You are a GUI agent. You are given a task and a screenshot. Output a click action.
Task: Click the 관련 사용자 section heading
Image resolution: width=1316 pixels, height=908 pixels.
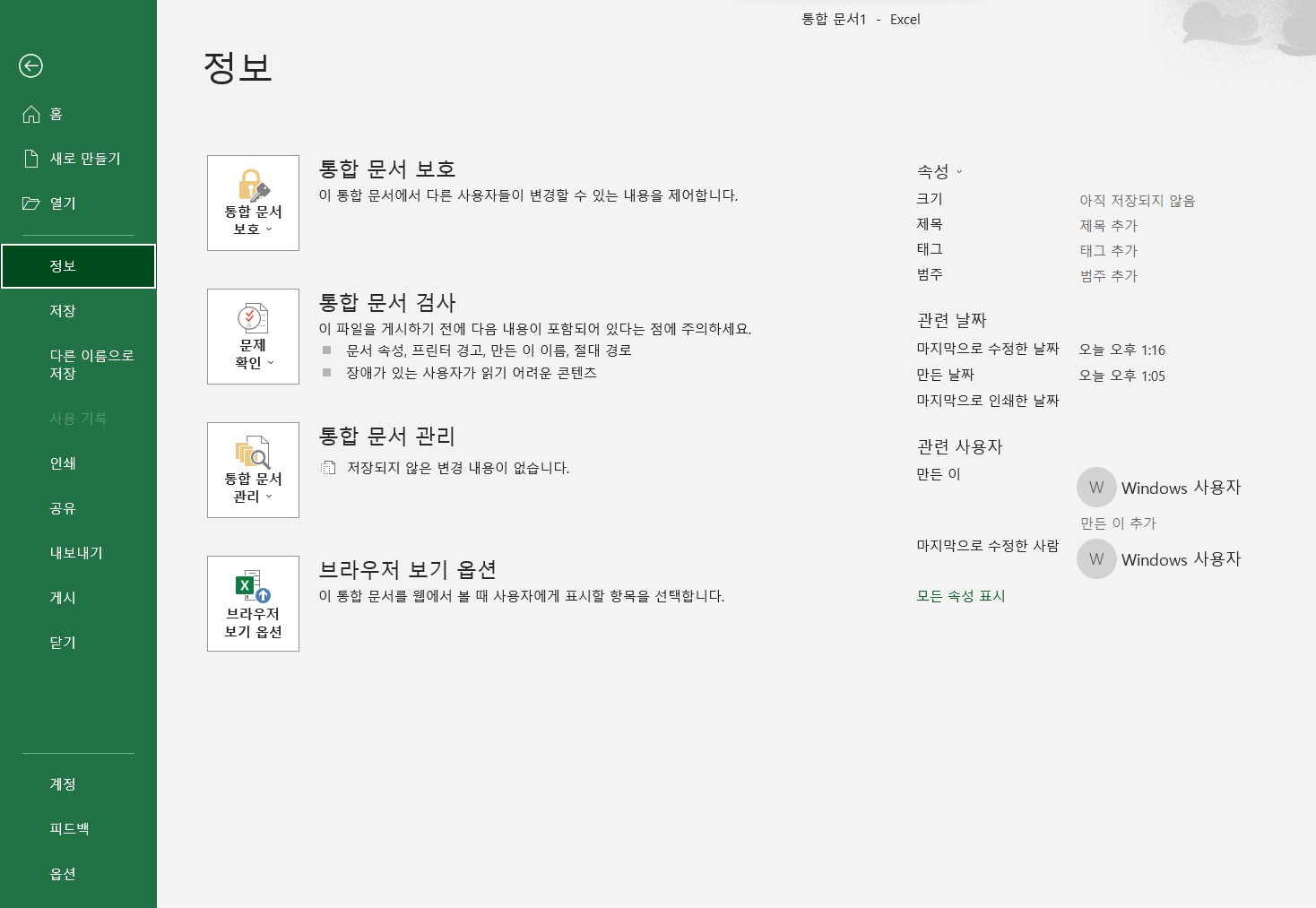[959, 446]
